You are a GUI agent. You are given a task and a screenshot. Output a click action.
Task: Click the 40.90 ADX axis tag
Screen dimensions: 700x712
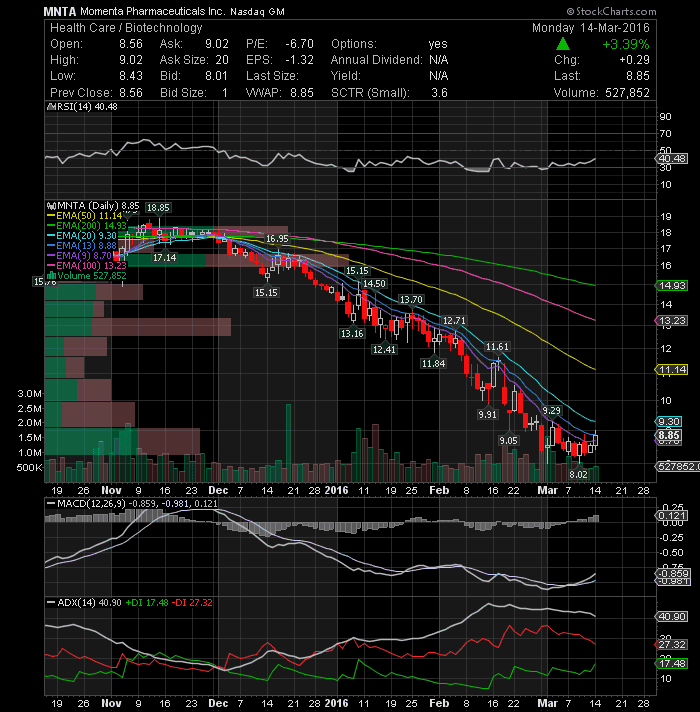(671, 617)
